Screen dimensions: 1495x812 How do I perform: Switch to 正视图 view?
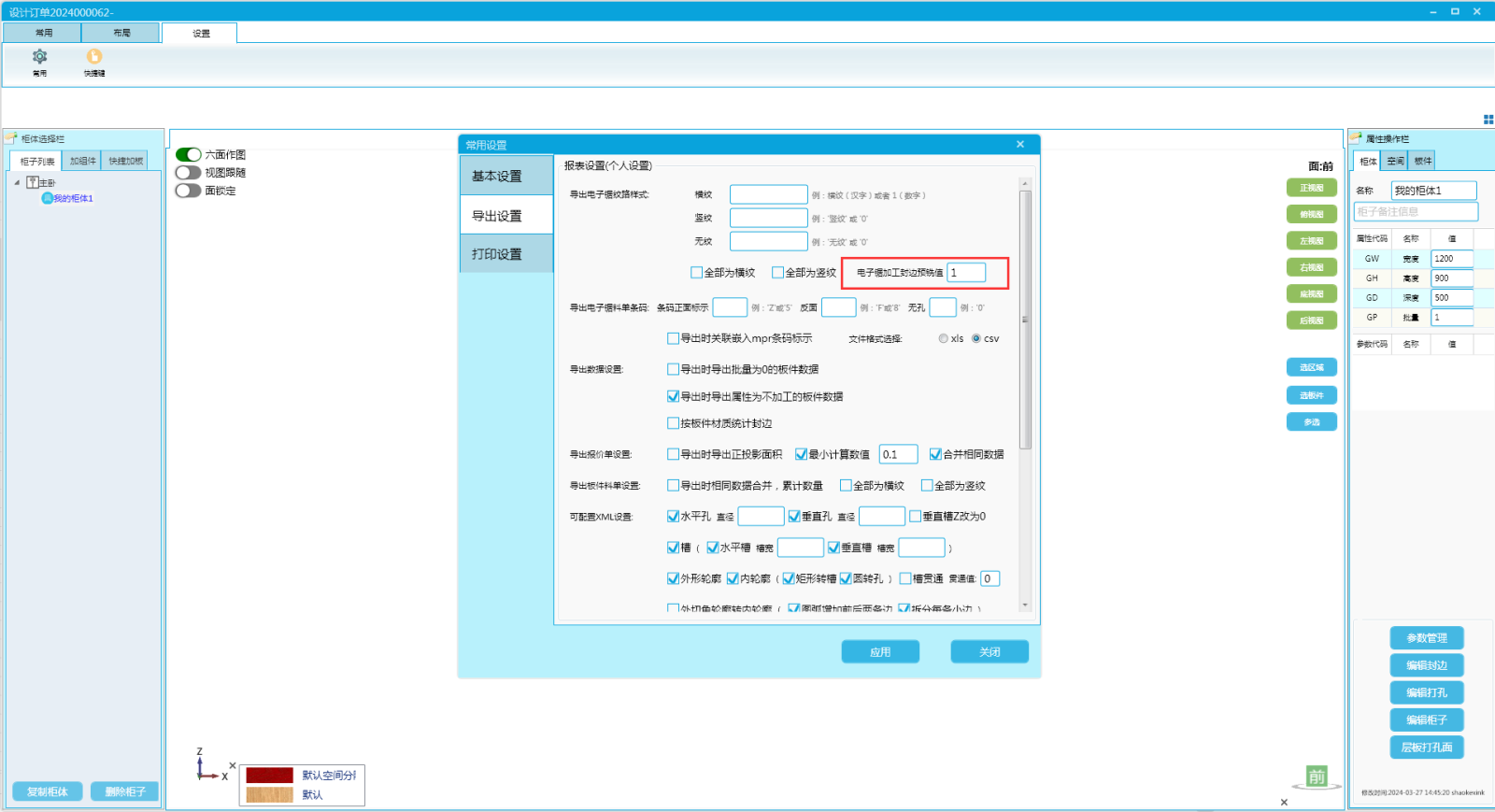[x=1312, y=188]
